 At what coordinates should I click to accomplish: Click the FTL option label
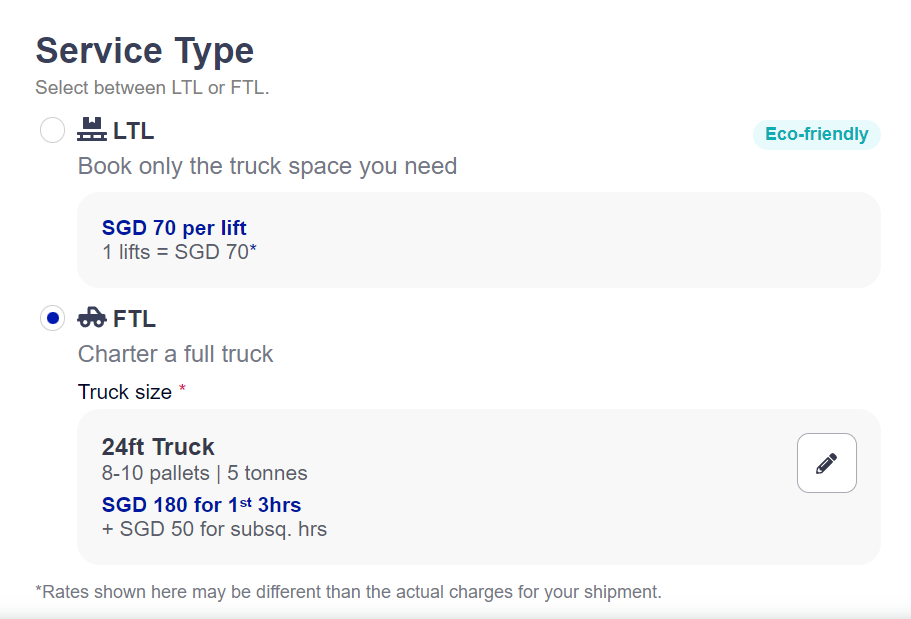click(x=134, y=319)
